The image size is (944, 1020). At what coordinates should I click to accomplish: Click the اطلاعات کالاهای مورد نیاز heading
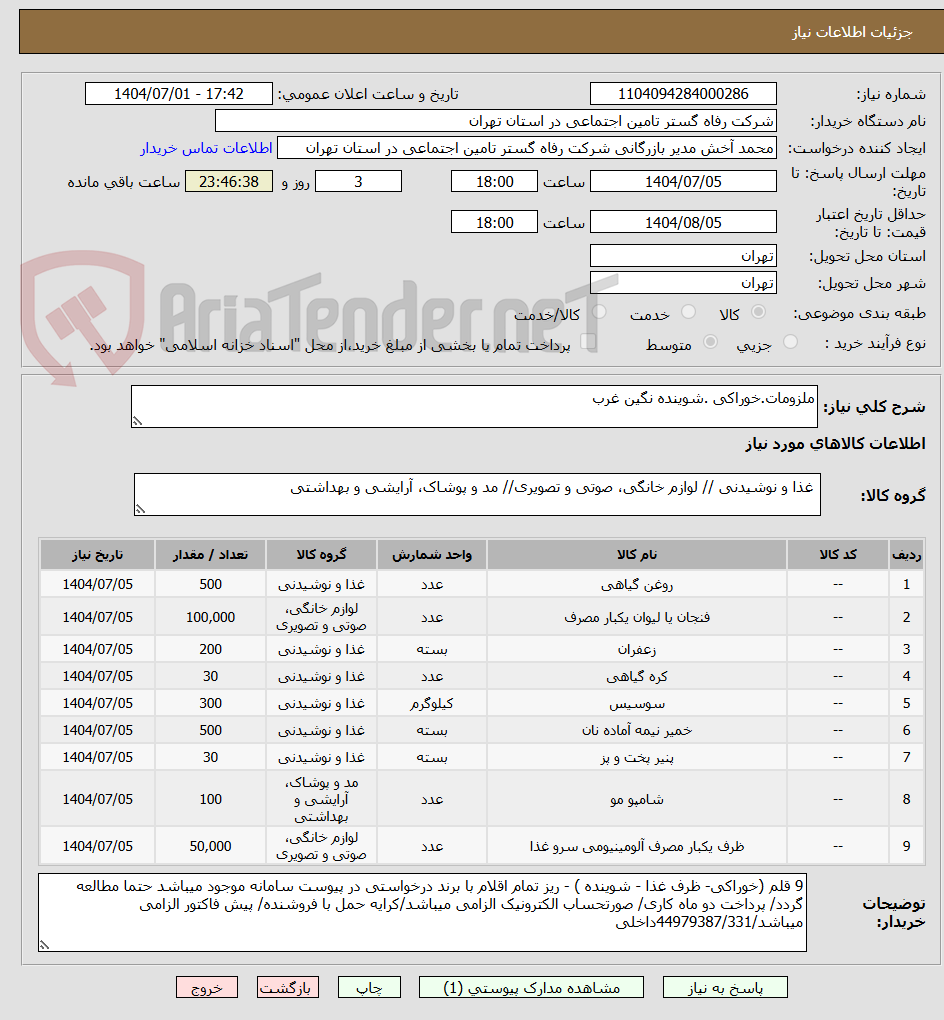pyautogui.click(x=835, y=444)
